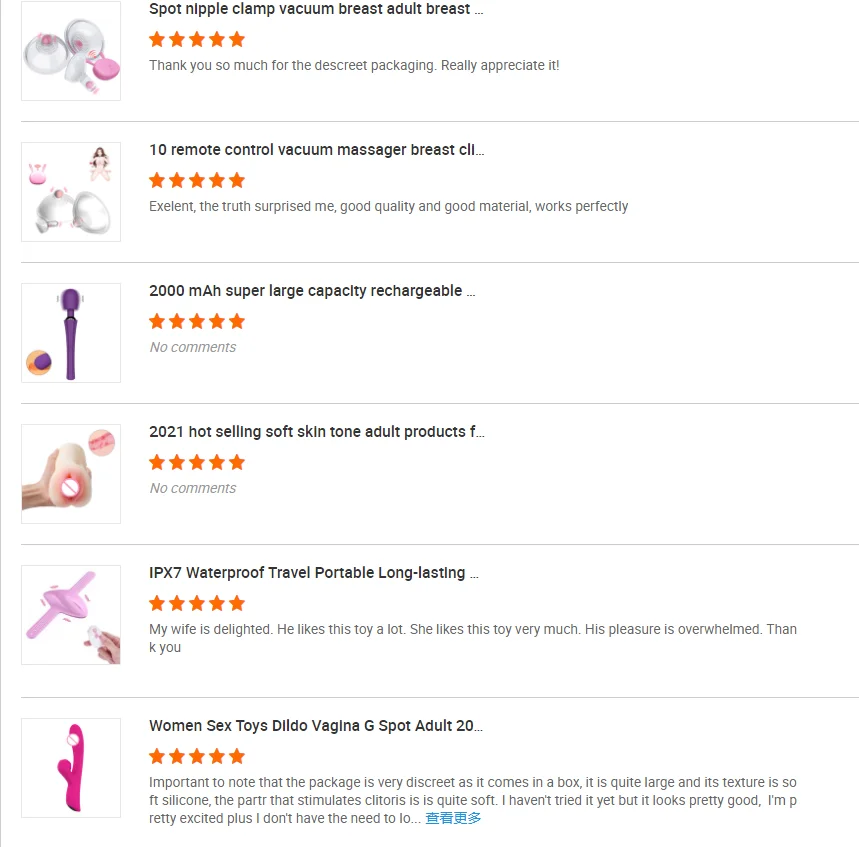Image resolution: width=859 pixels, height=847 pixels.
Task: Click the 10 remote control vacuum massager thumbnail
Action: tap(71, 192)
